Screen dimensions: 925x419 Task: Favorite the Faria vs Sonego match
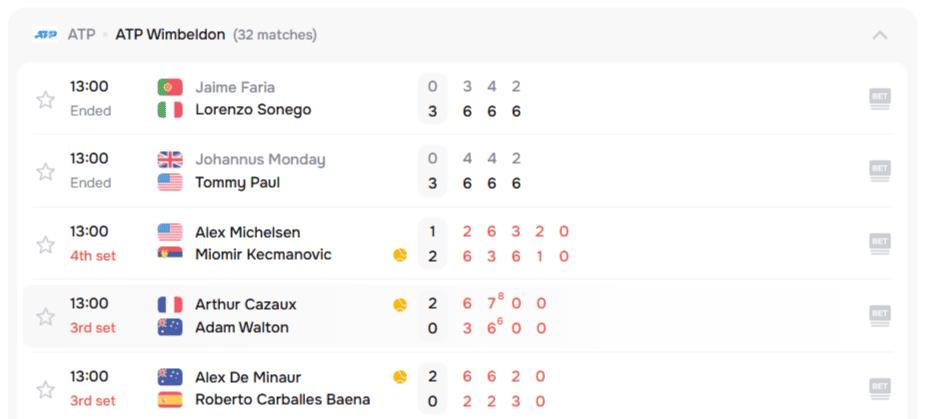click(45, 99)
